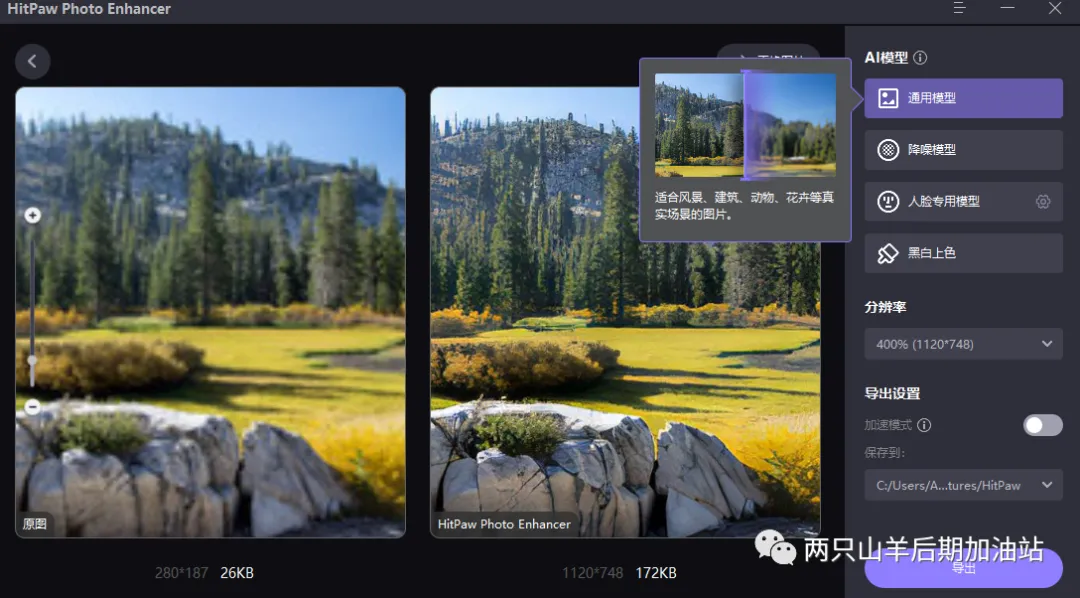Click the 通用模型 picture icon
This screenshot has height=598, width=1080.
(888, 98)
